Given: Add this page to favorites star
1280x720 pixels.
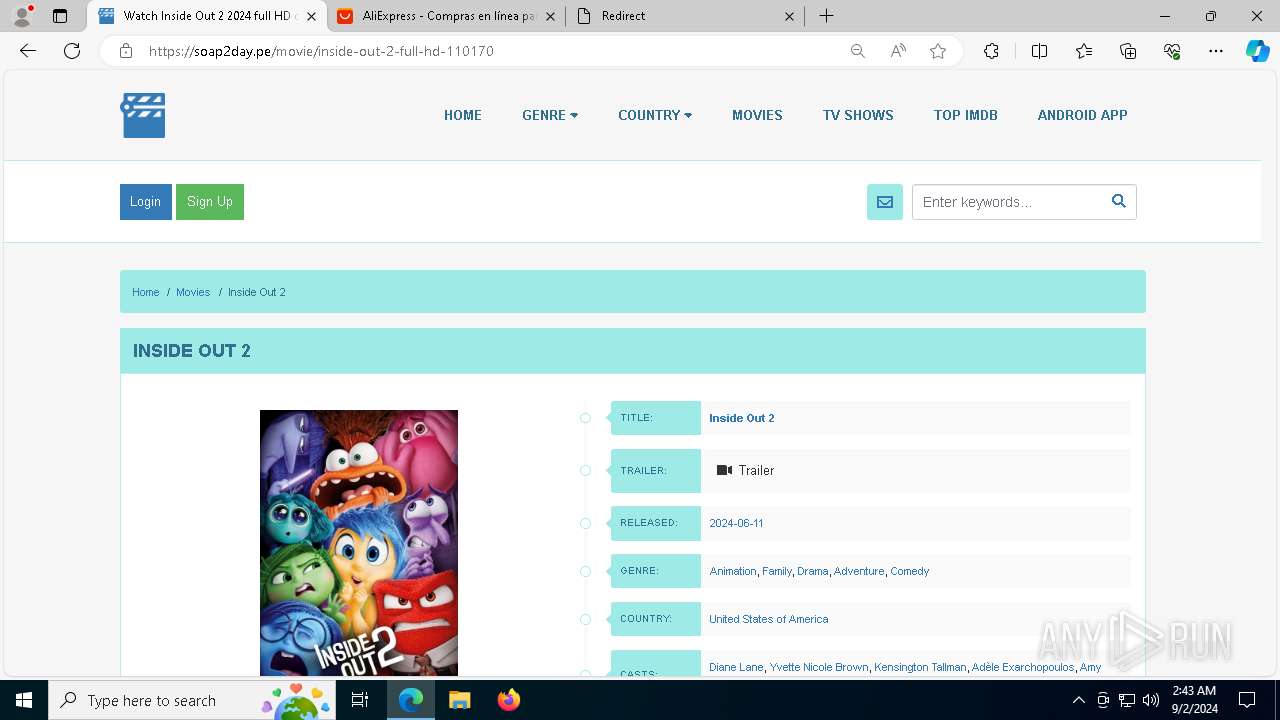Looking at the screenshot, I should tap(938, 51).
